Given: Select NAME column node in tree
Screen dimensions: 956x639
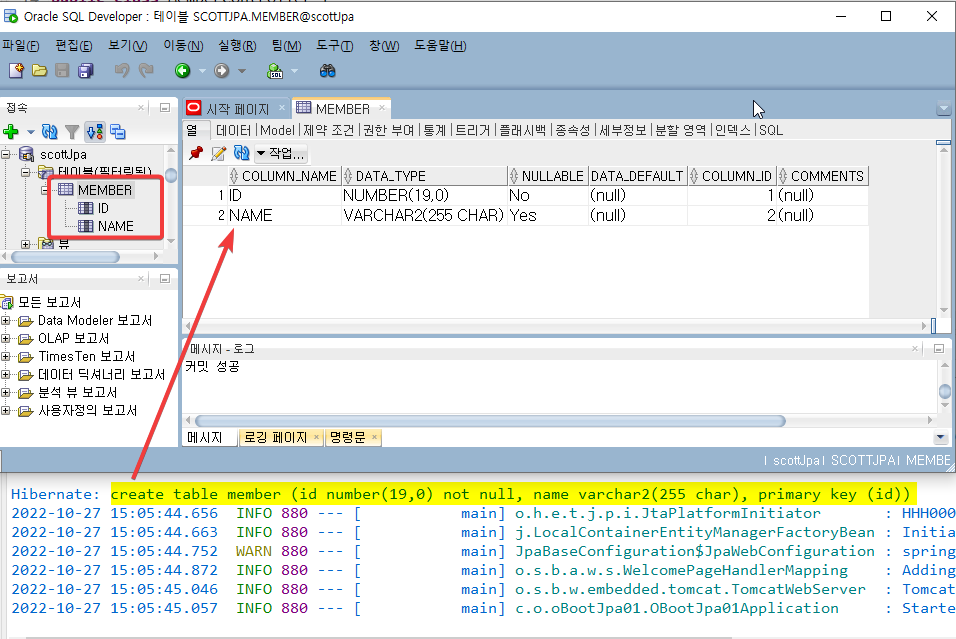Looking at the screenshot, I should coord(115,226).
